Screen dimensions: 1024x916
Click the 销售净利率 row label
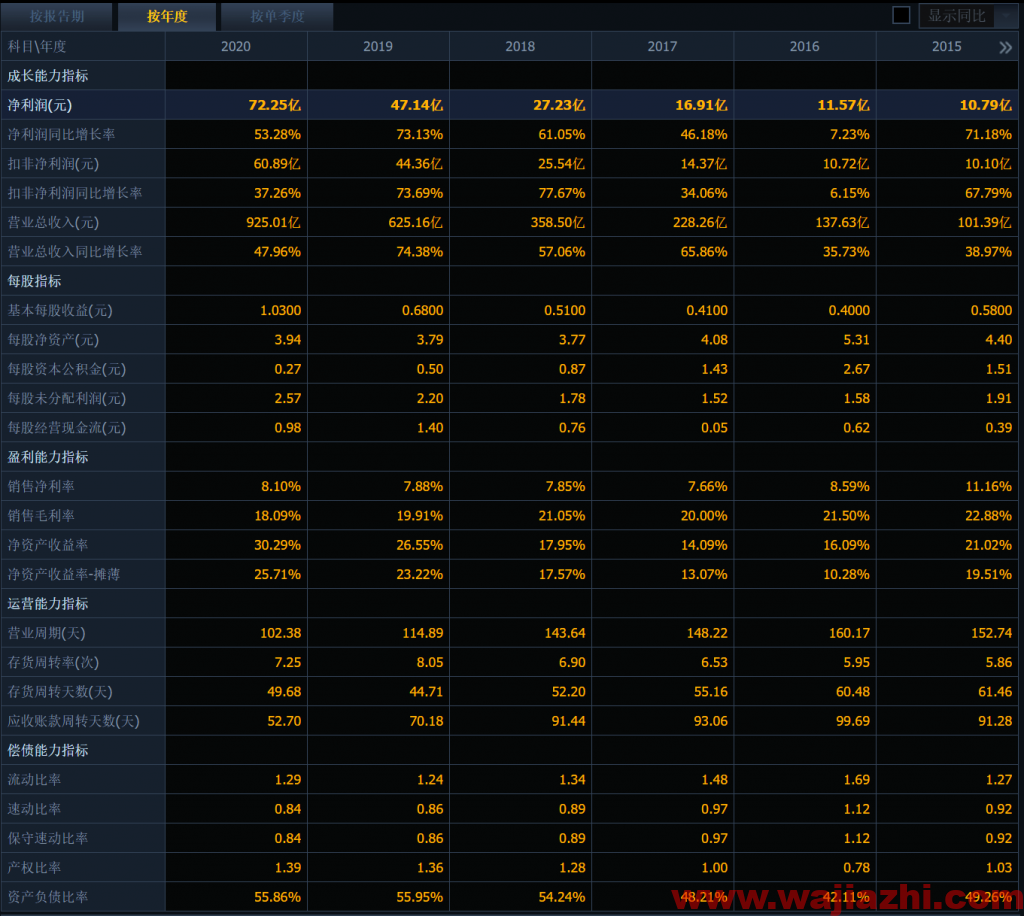coord(40,486)
